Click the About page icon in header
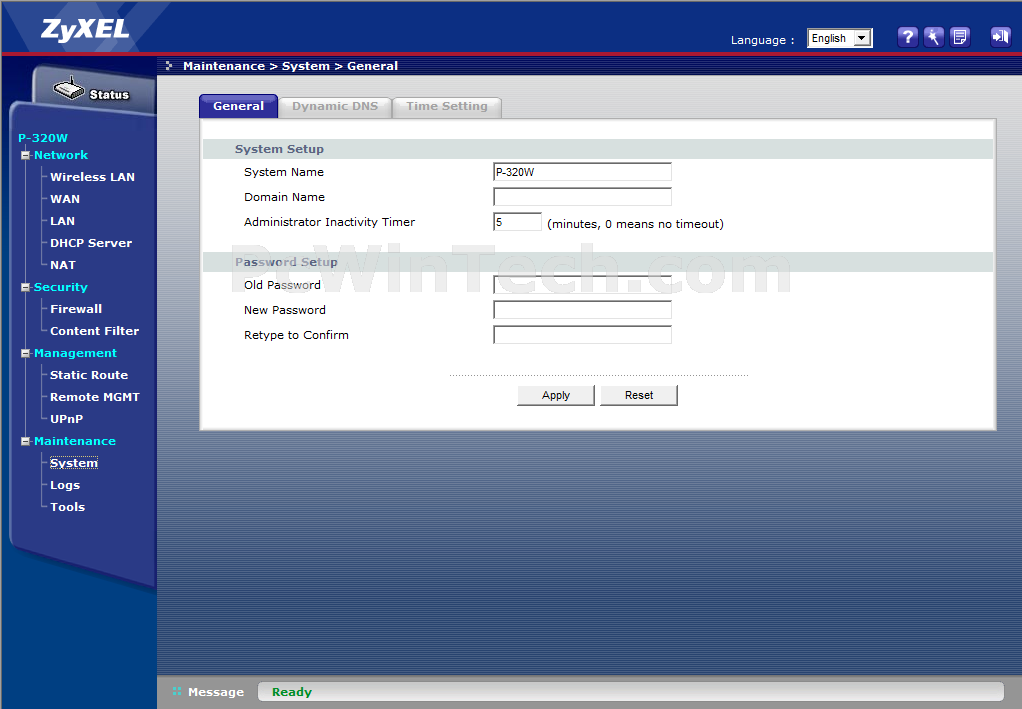 pyautogui.click(x=960, y=37)
